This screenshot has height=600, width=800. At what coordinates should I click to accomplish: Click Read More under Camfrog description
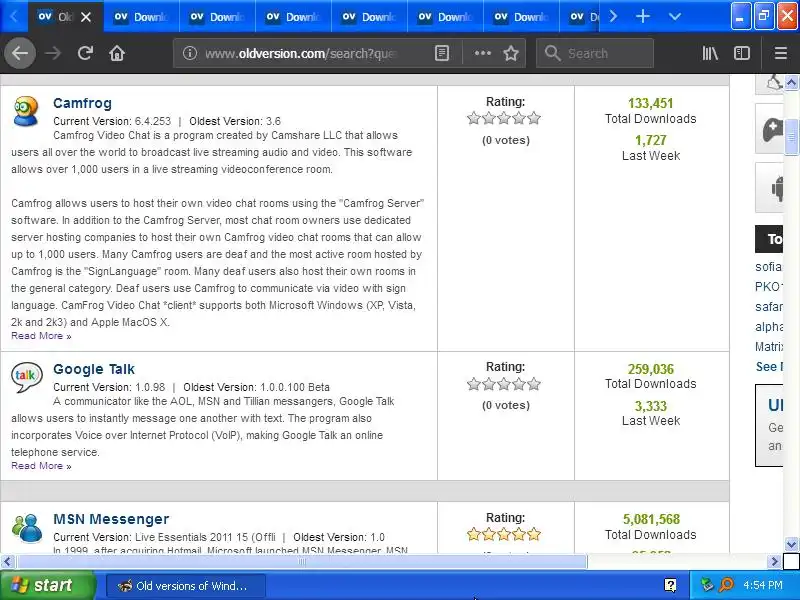[x=41, y=336]
